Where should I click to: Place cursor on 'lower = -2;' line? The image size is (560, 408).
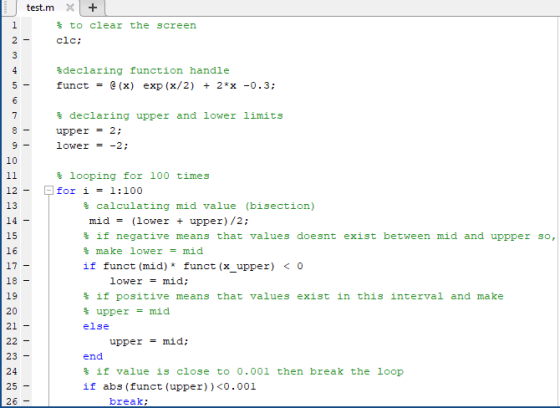pyautogui.click(x=92, y=146)
